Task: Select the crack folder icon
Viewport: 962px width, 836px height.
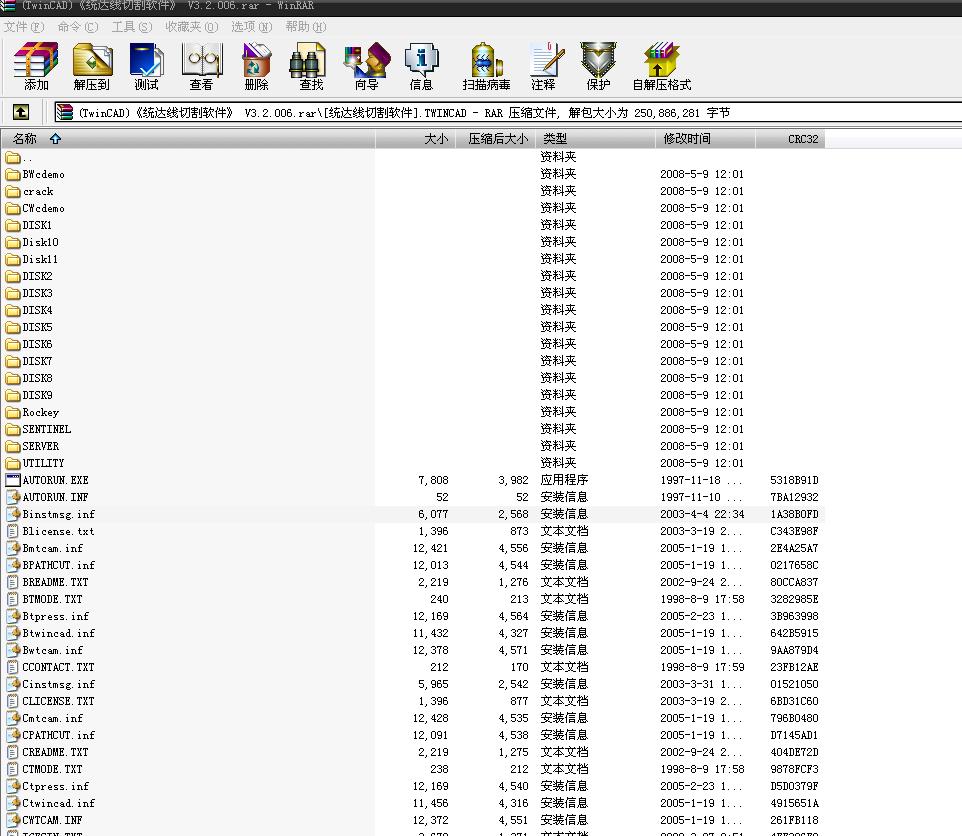Action: click(13, 191)
